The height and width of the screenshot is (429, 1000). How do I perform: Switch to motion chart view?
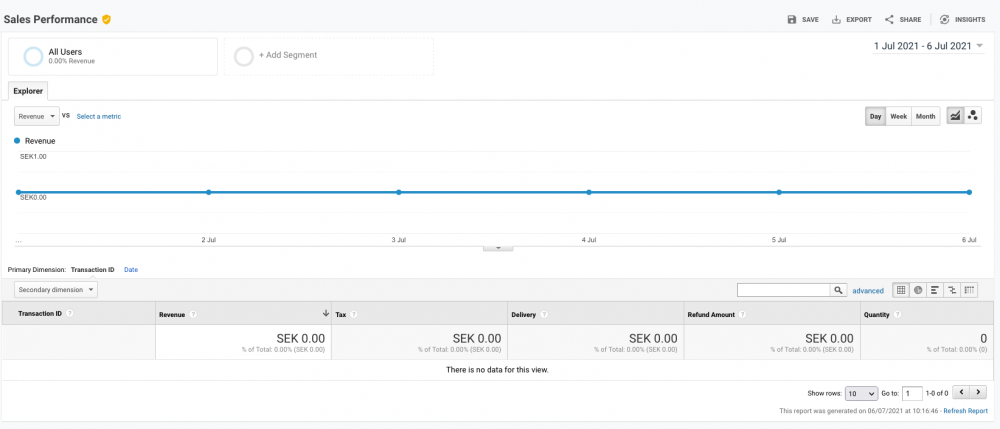pos(973,116)
